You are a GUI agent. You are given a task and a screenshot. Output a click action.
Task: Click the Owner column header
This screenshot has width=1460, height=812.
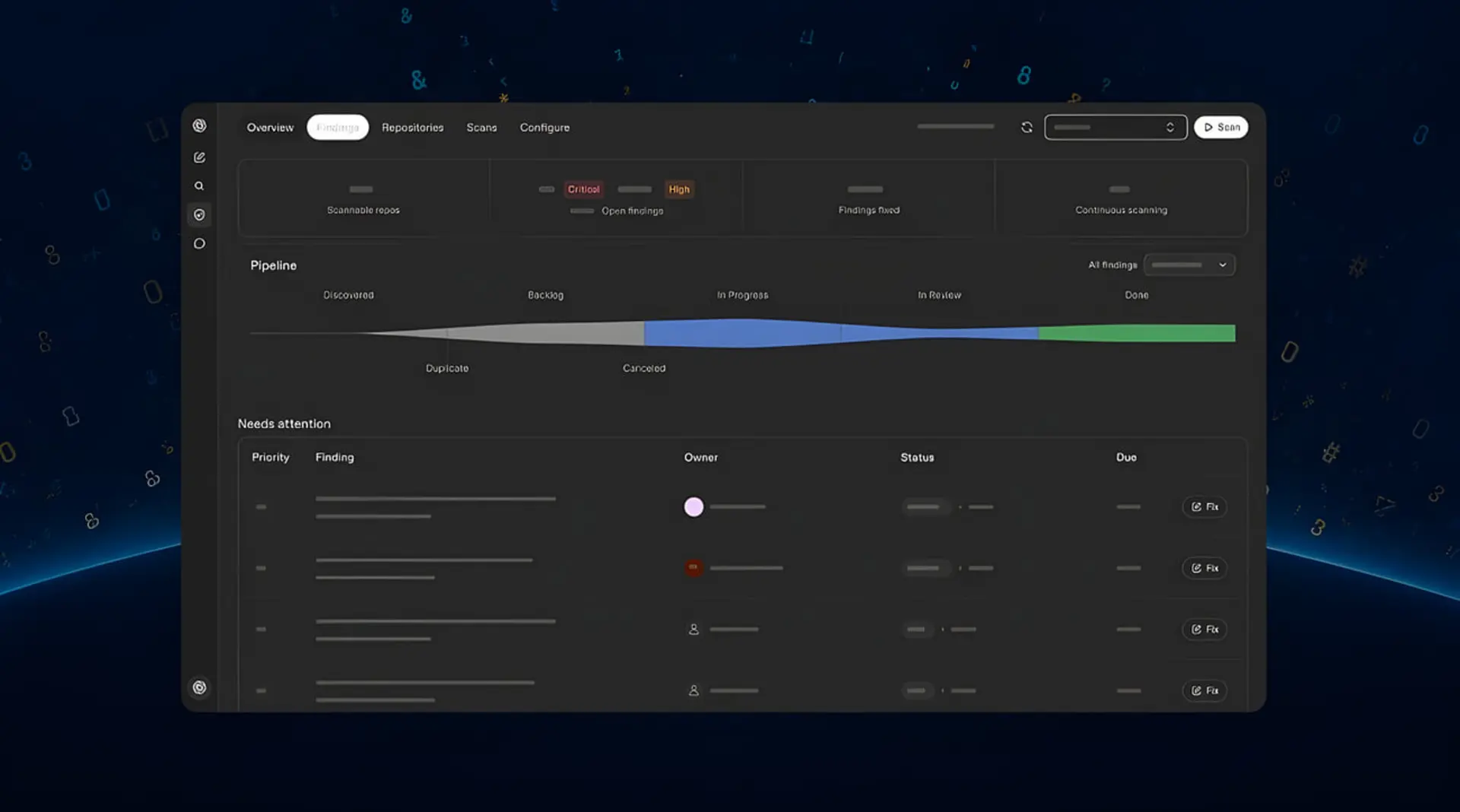701,457
